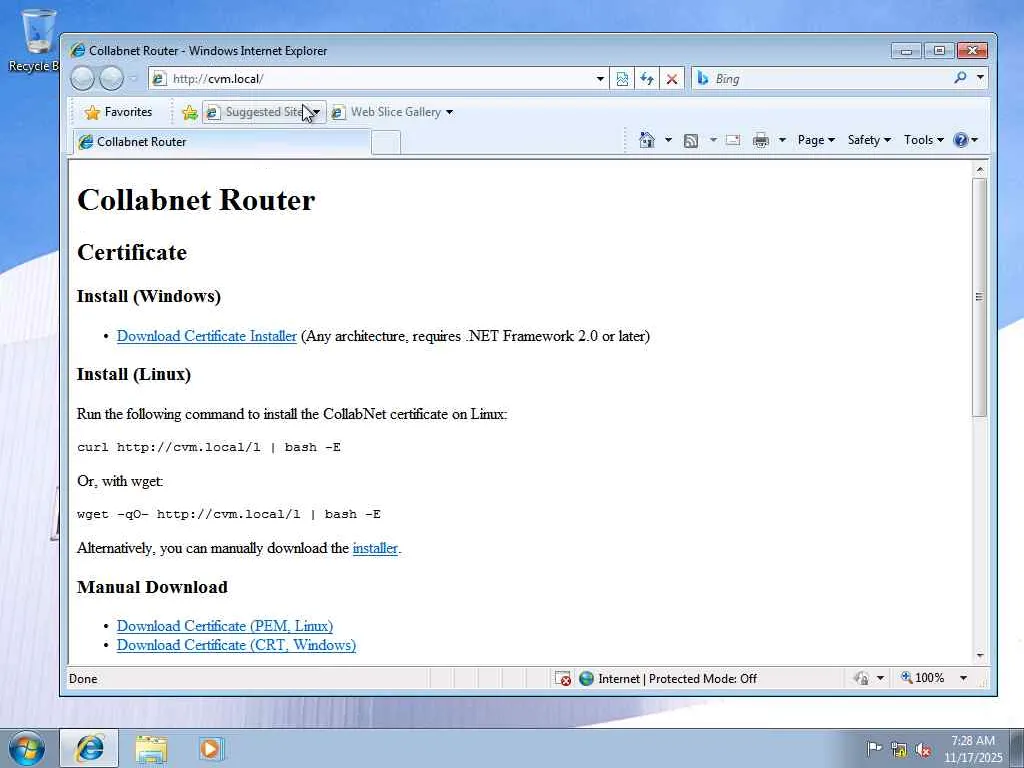Expand the Print dropdown arrow
The height and width of the screenshot is (768, 1024).
tap(782, 140)
